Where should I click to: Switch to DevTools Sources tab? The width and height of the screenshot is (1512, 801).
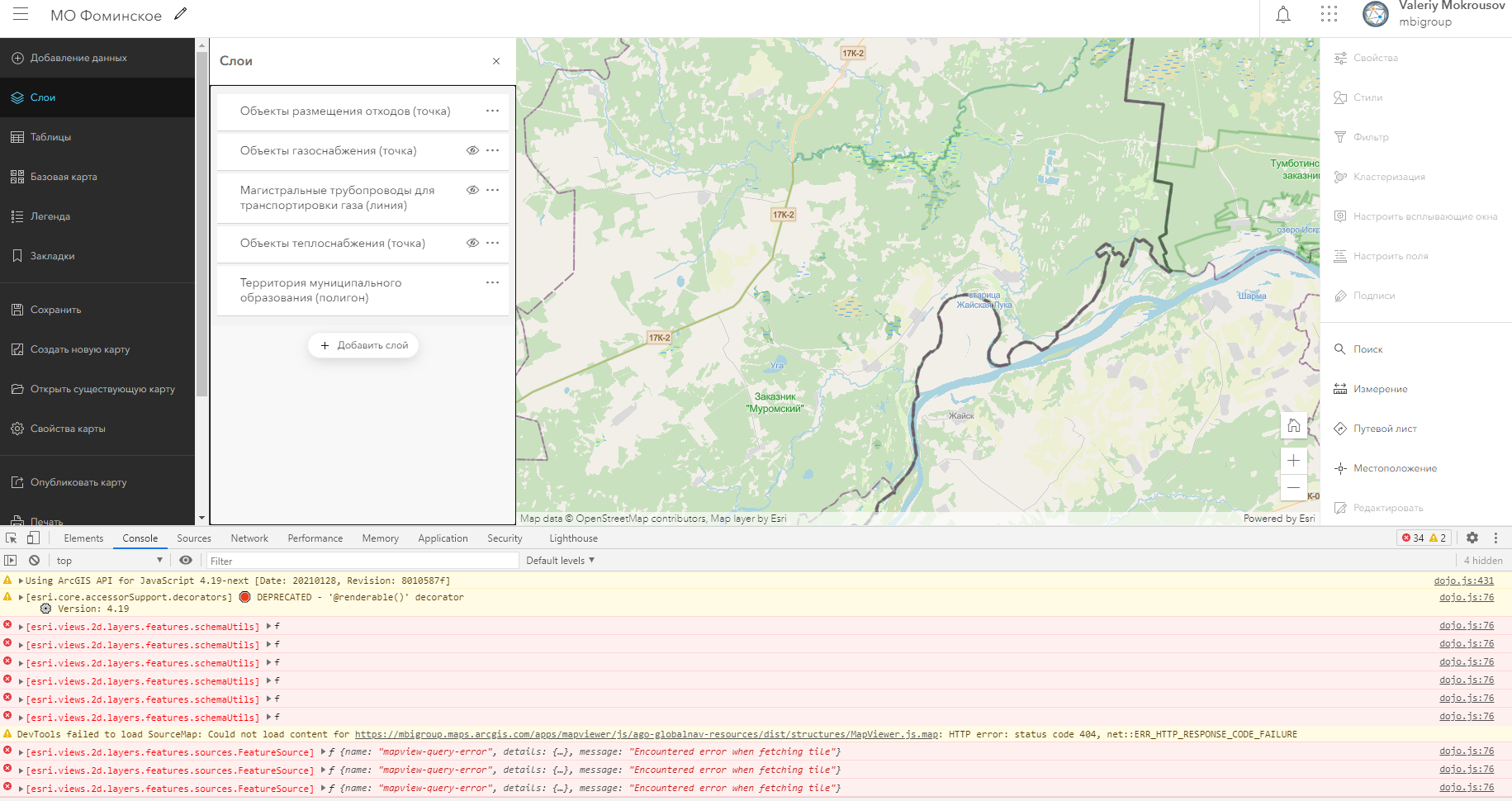pos(194,538)
